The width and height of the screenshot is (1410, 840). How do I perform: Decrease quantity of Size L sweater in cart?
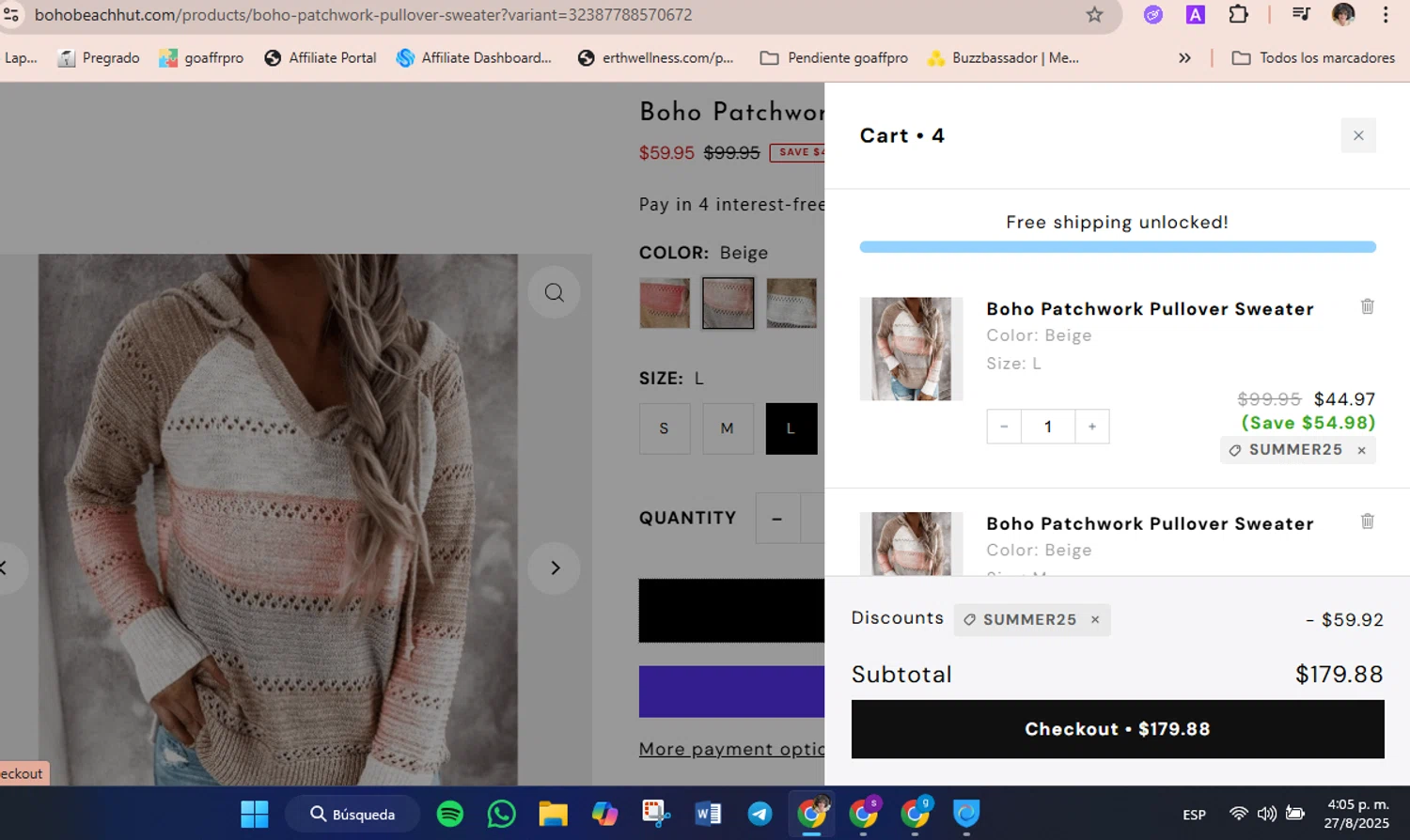[1004, 427]
